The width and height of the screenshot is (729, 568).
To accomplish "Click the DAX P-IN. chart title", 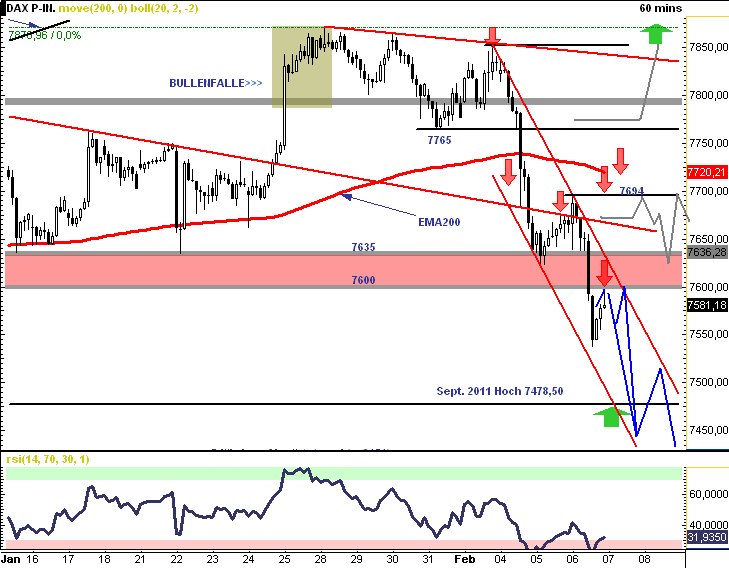I will click(31, 8).
